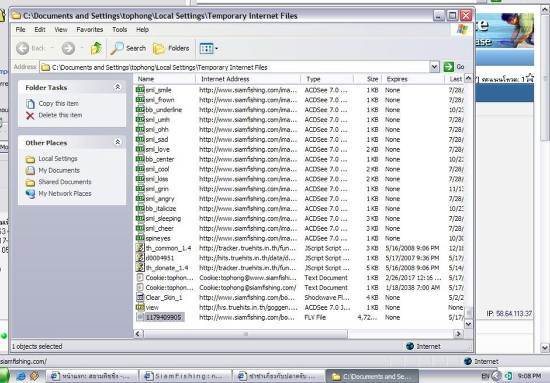Select the sml_smile file icon
Screen dimensions: 550x383
click(x=140, y=90)
